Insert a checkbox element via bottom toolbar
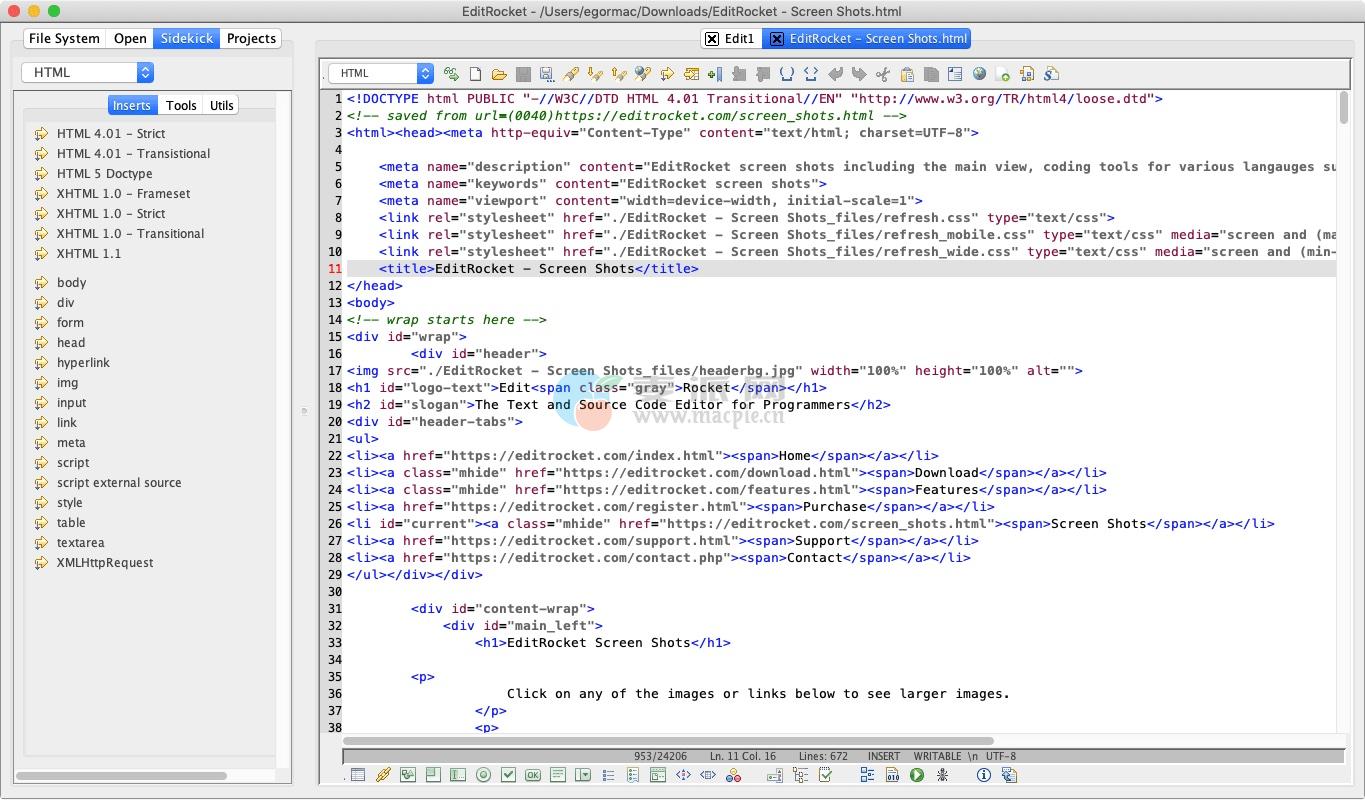 (x=508, y=775)
